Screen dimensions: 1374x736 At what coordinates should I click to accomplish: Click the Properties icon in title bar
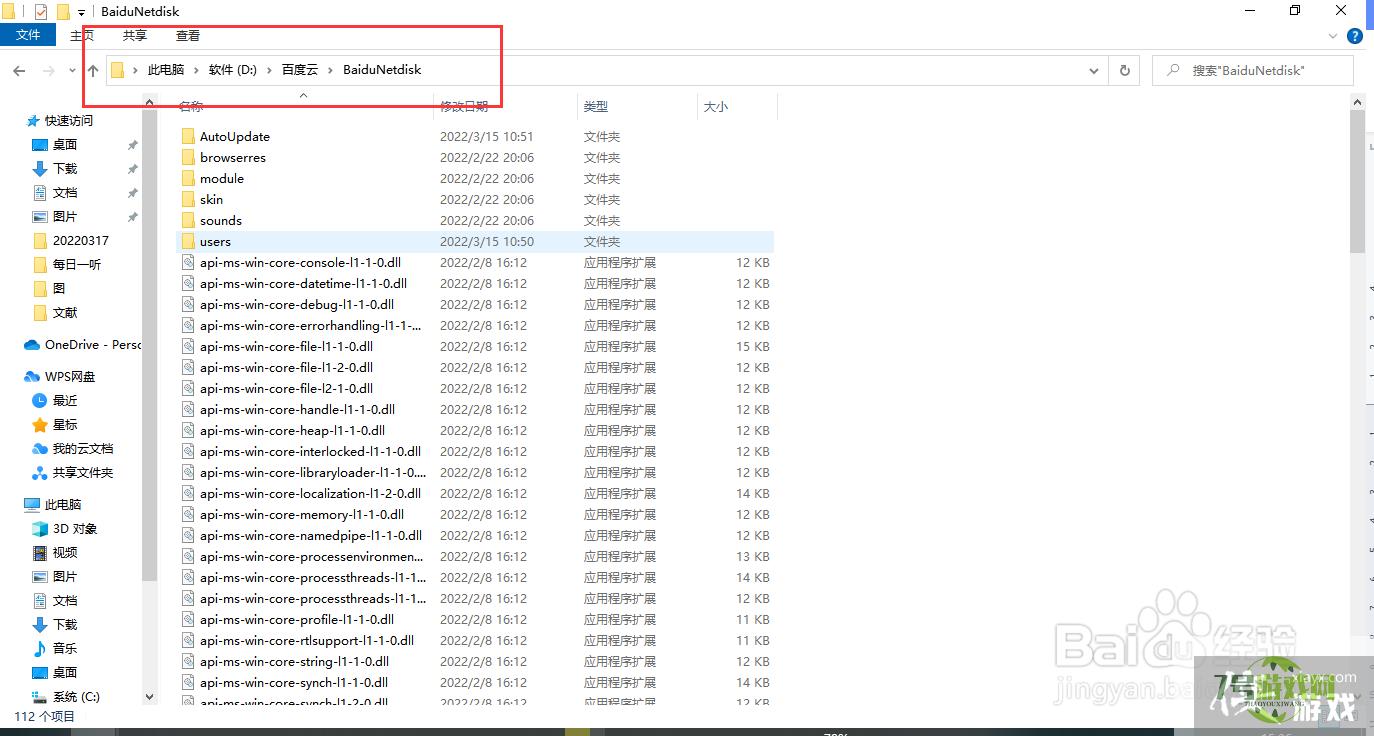(x=41, y=12)
